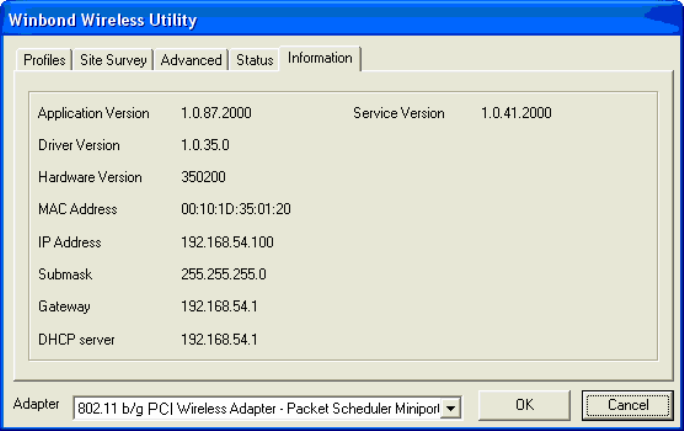
Task: Click the Information tab
Action: tap(320, 58)
